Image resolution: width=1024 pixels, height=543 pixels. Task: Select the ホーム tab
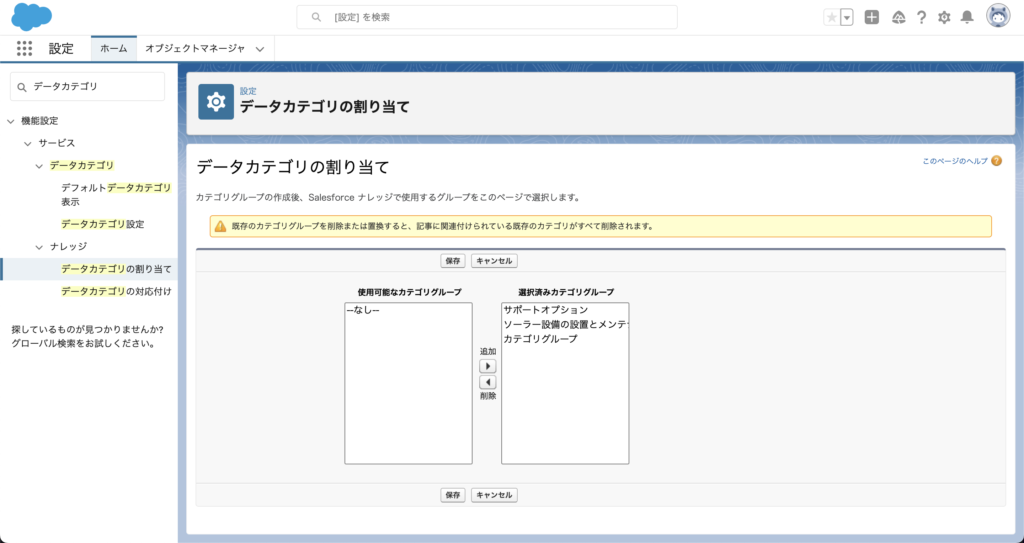click(114, 48)
